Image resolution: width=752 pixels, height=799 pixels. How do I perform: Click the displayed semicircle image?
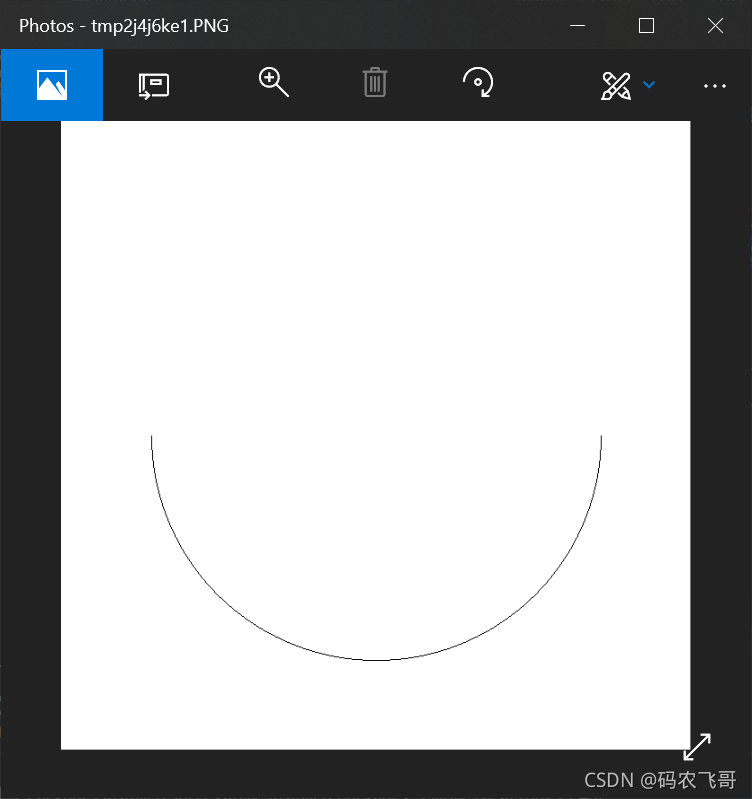(x=375, y=435)
